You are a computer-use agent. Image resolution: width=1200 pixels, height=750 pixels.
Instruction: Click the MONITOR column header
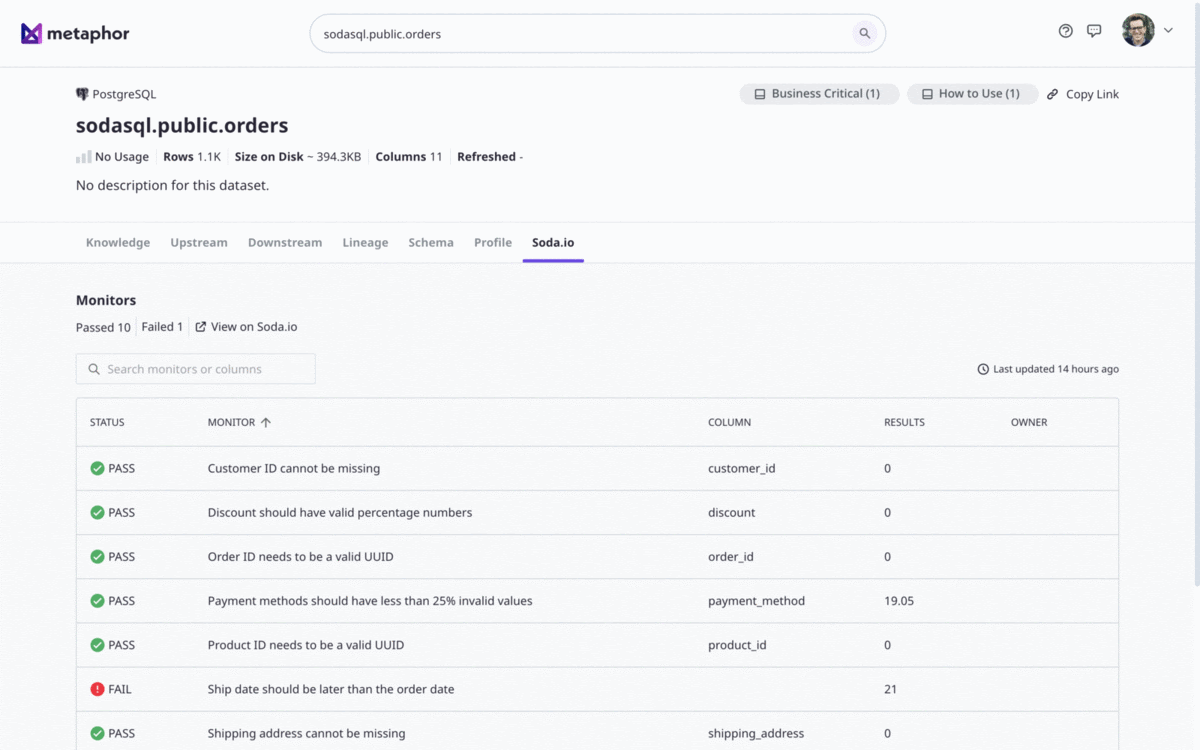[231, 423]
